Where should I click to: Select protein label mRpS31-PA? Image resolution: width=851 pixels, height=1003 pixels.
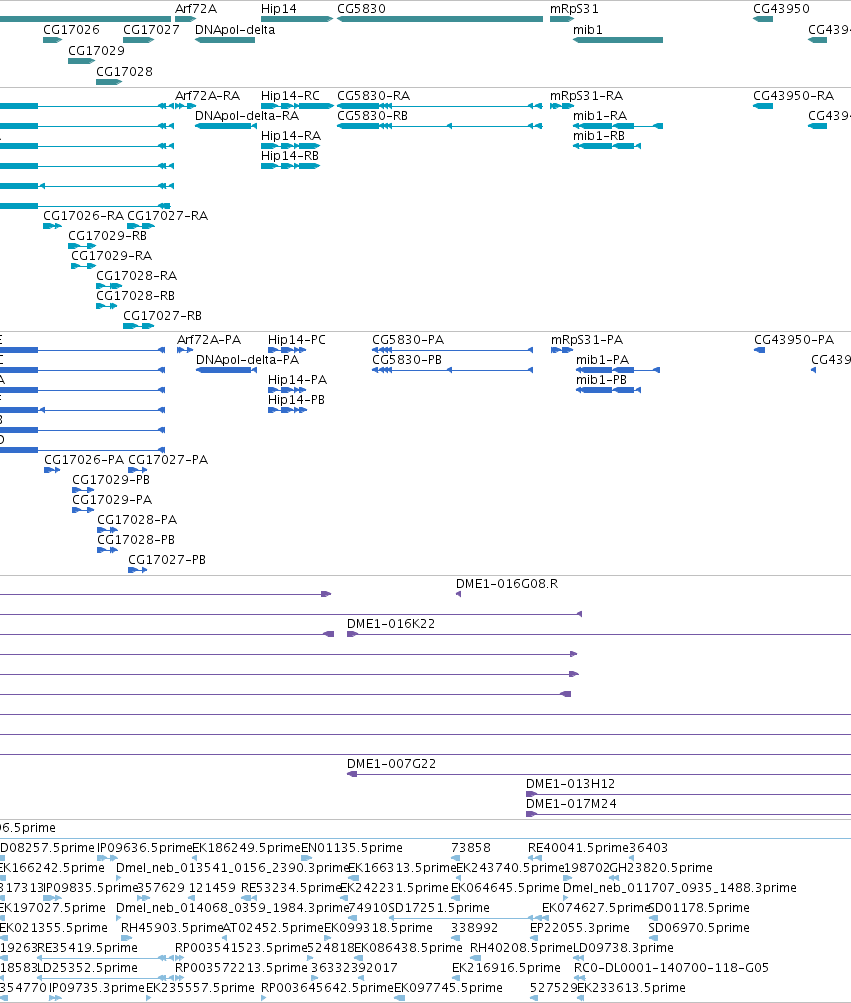click(587, 340)
